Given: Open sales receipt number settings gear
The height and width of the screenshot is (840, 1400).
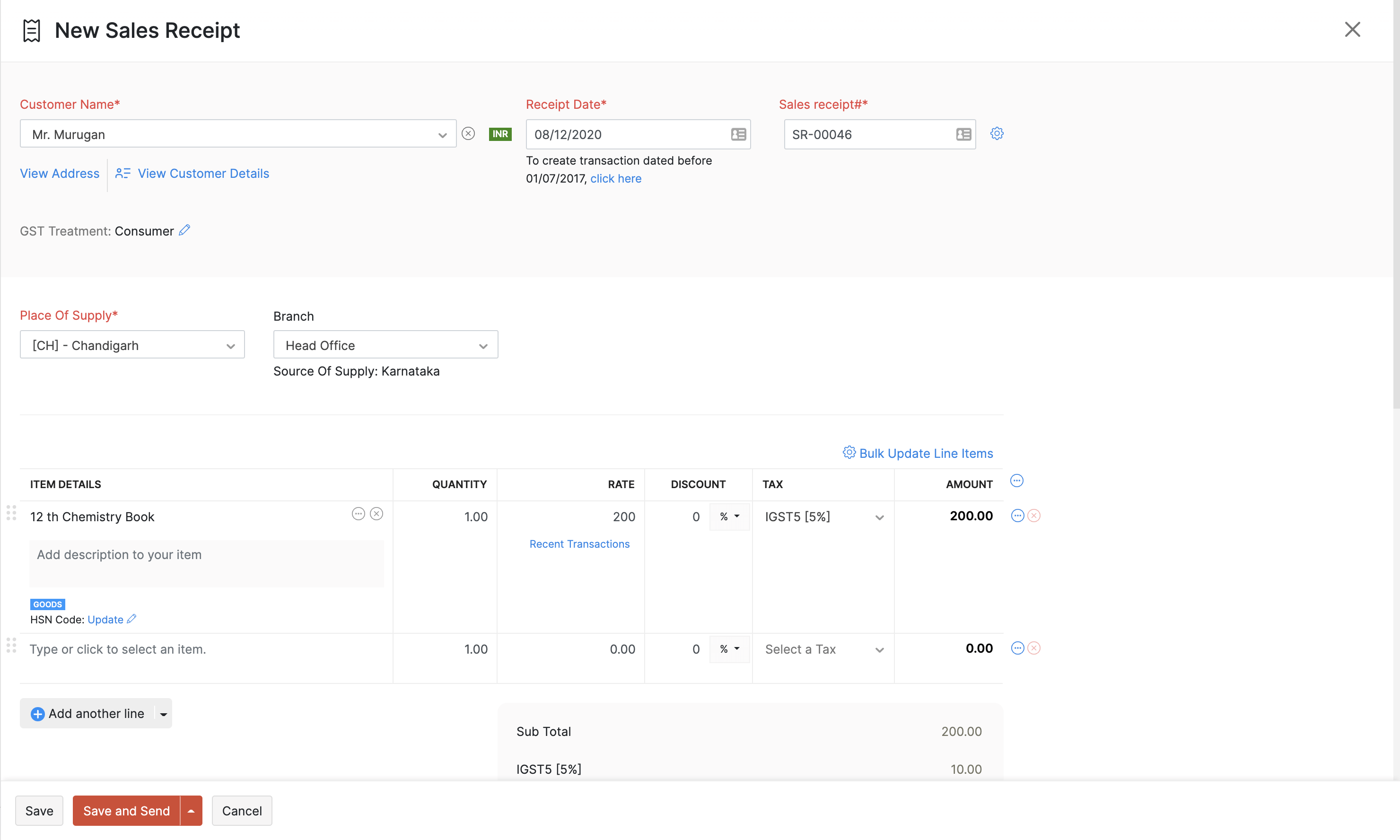Looking at the screenshot, I should [x=997, y=133].
